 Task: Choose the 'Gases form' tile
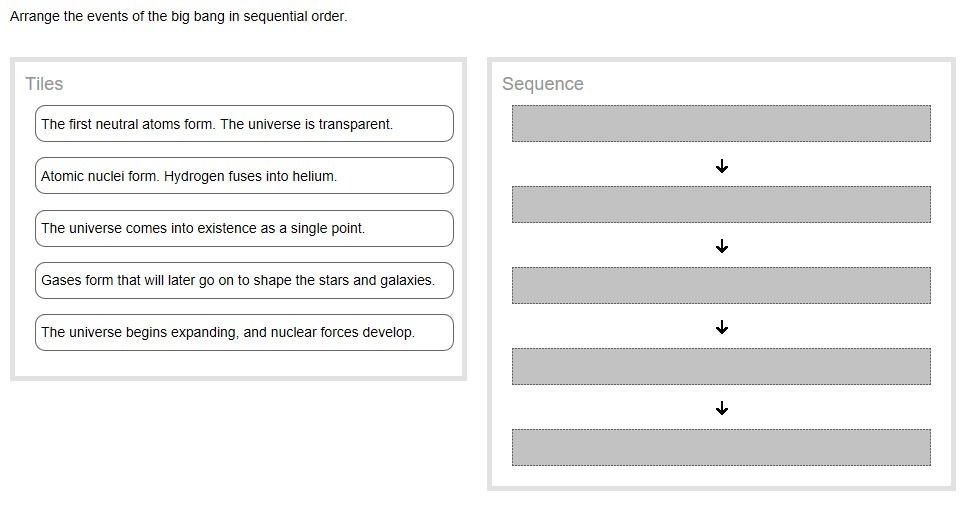click(x=244, y=280)
